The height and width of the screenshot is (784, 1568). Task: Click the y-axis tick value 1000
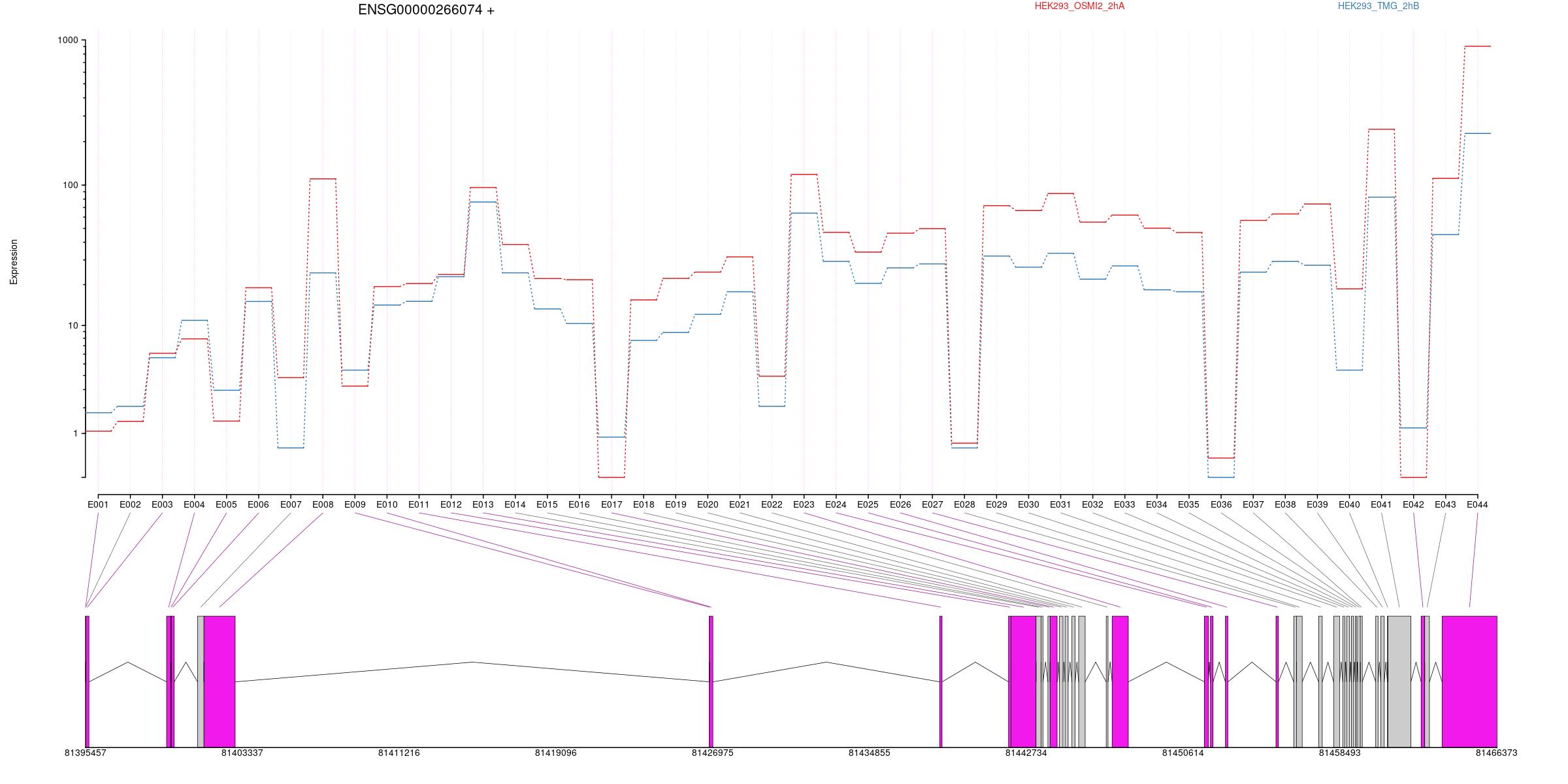click(x=68, y=41)
